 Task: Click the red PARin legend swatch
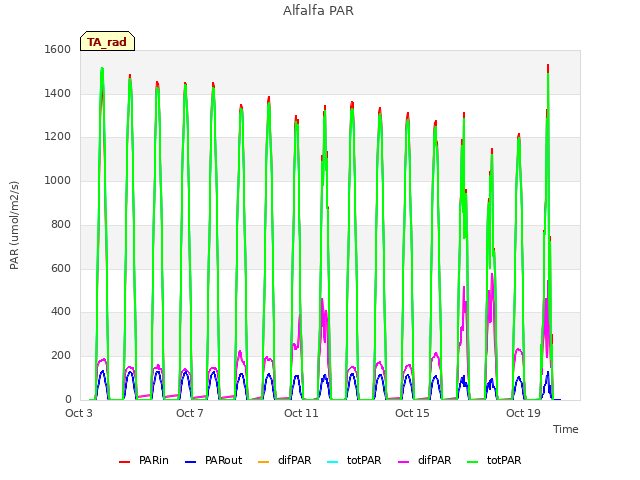[124, 462]
